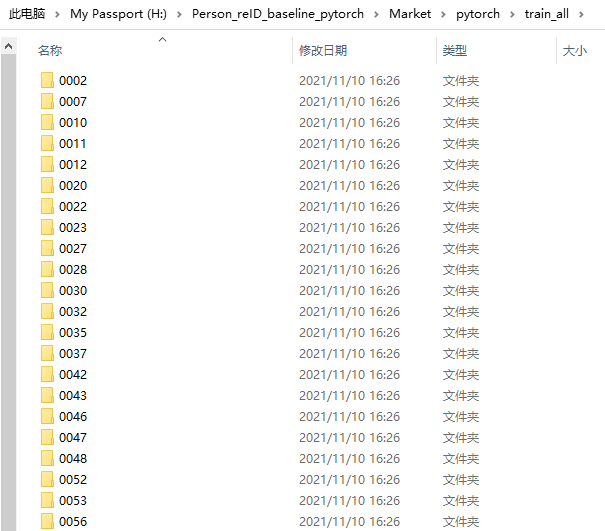This screenshot has width=605, height=531.
Task: Select folder name 0048
Action: (73, 458)
